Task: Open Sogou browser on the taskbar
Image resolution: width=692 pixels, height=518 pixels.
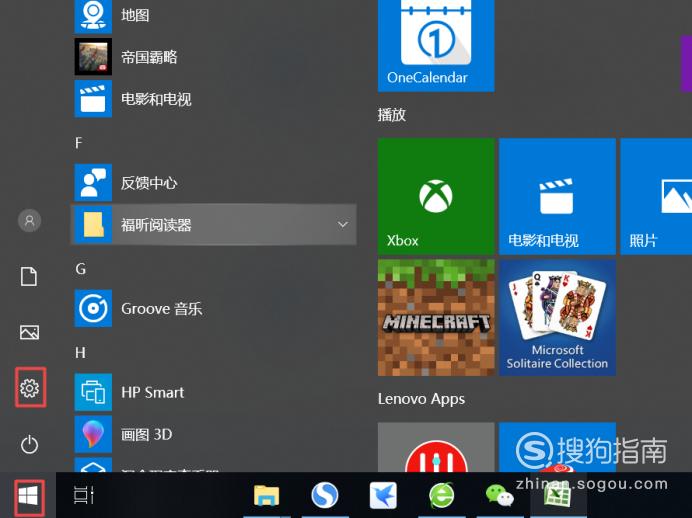Action: 325,495
